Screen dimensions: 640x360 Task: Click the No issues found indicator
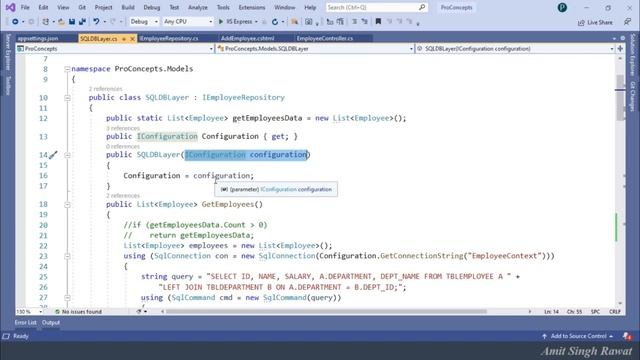click(78, 311)
